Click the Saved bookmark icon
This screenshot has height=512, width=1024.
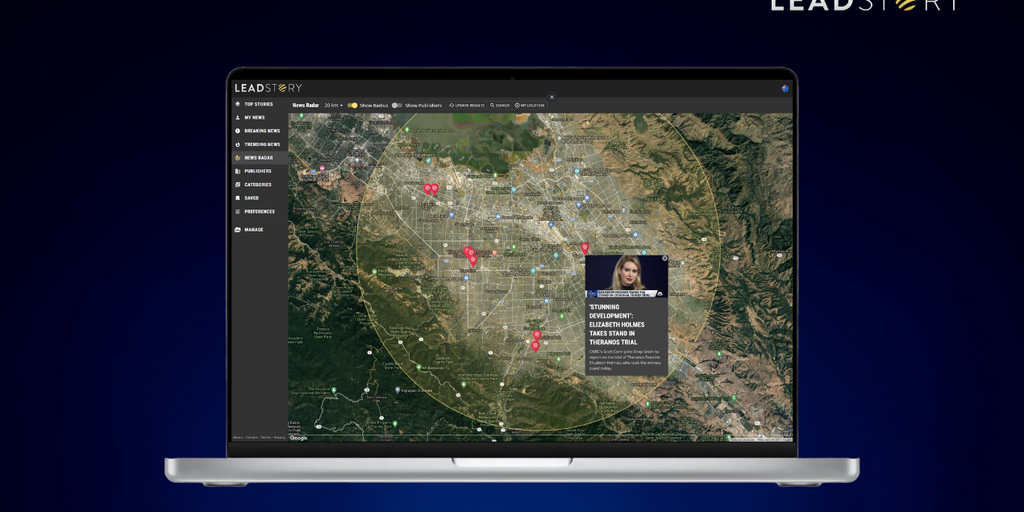tap(238, 198)
